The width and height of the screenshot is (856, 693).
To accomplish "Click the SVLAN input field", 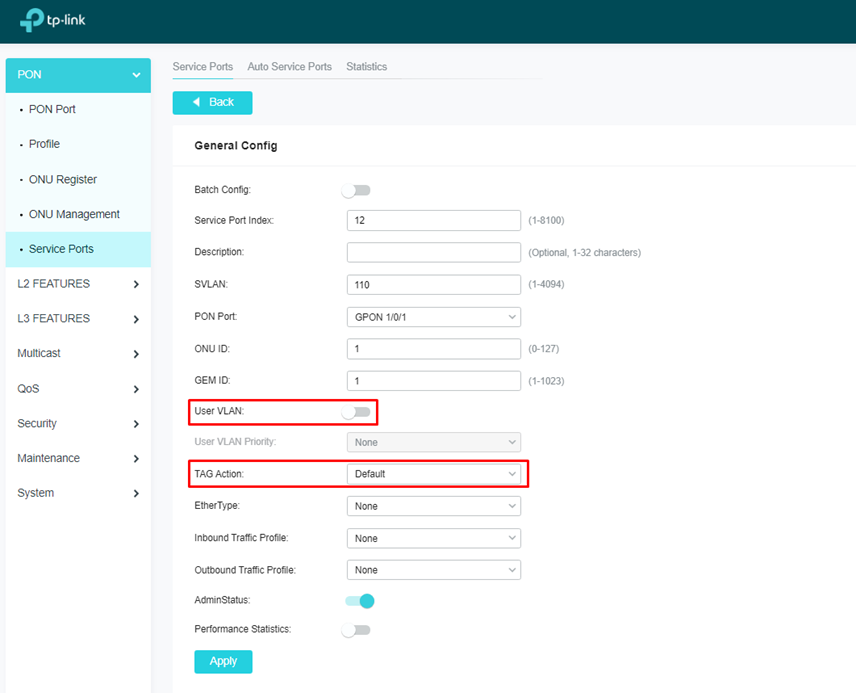I will click(433, 285).
